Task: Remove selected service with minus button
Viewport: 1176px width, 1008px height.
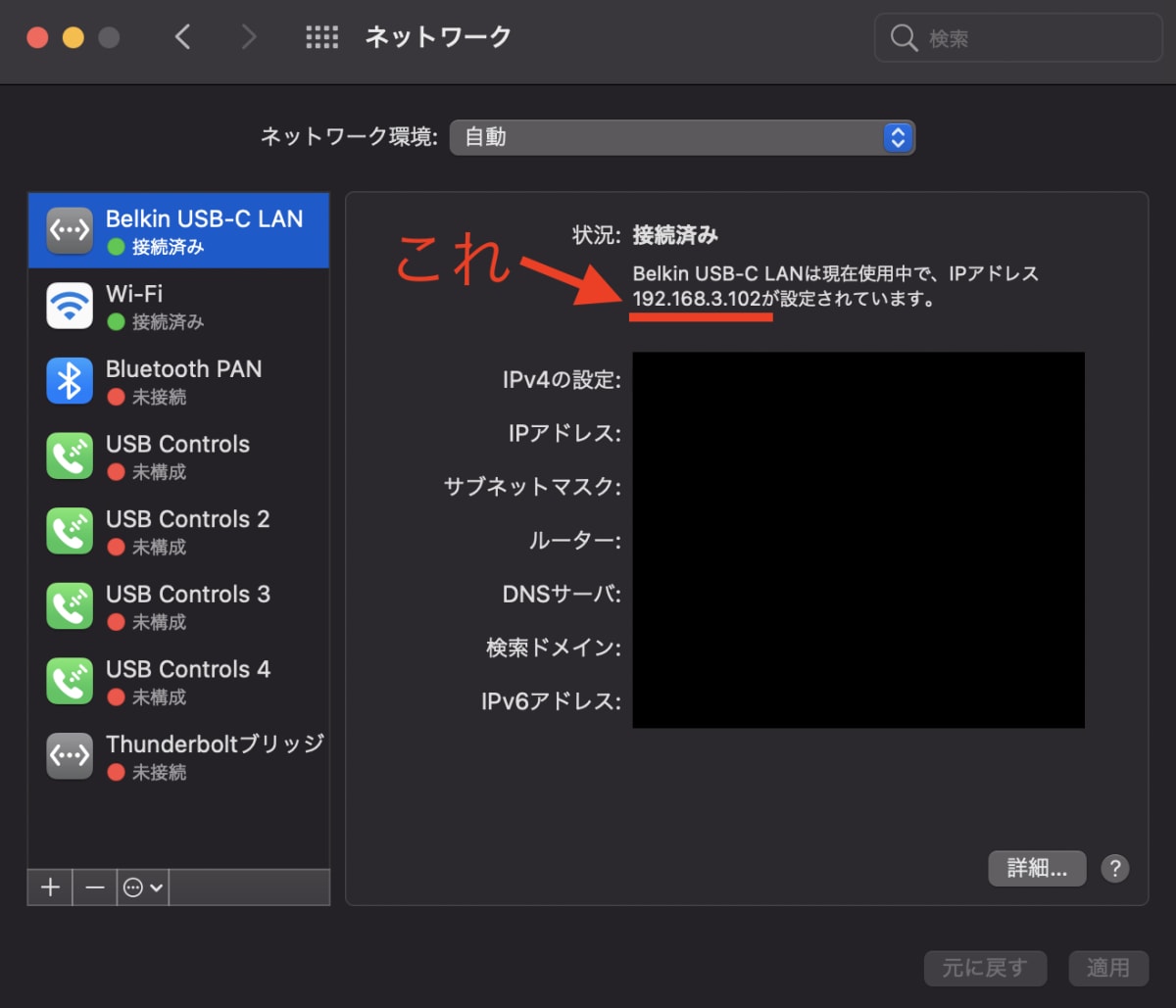Action: point(95,888)
